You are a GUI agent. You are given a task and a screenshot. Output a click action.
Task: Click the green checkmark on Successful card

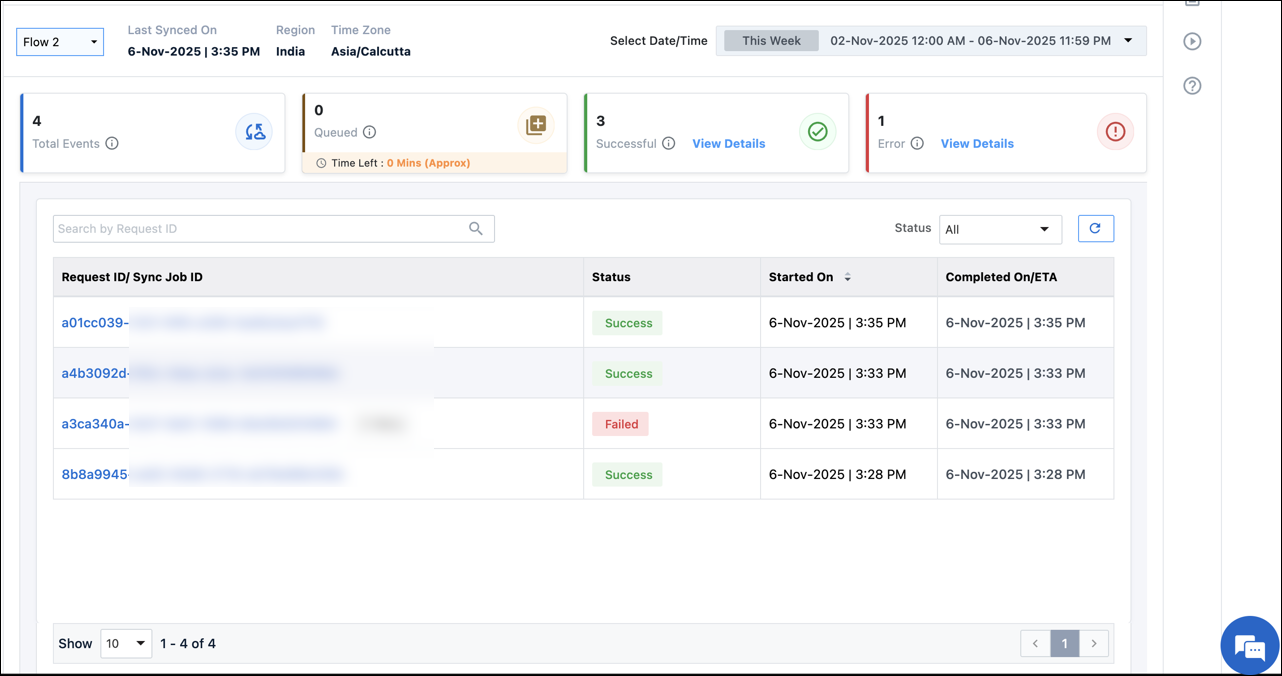point(817,131)
